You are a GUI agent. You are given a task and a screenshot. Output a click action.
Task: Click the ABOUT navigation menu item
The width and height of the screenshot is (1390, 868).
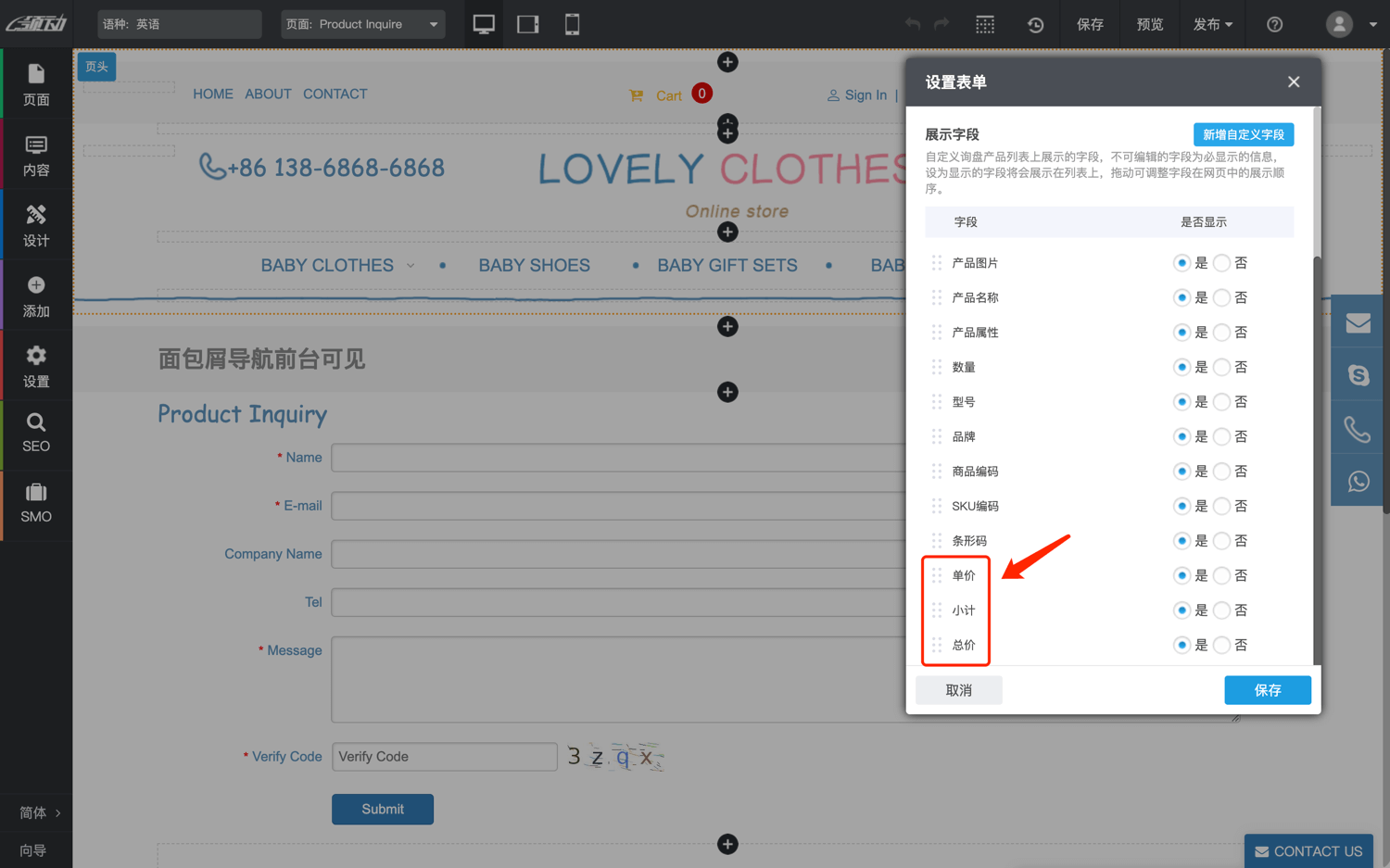pos(268,94)
